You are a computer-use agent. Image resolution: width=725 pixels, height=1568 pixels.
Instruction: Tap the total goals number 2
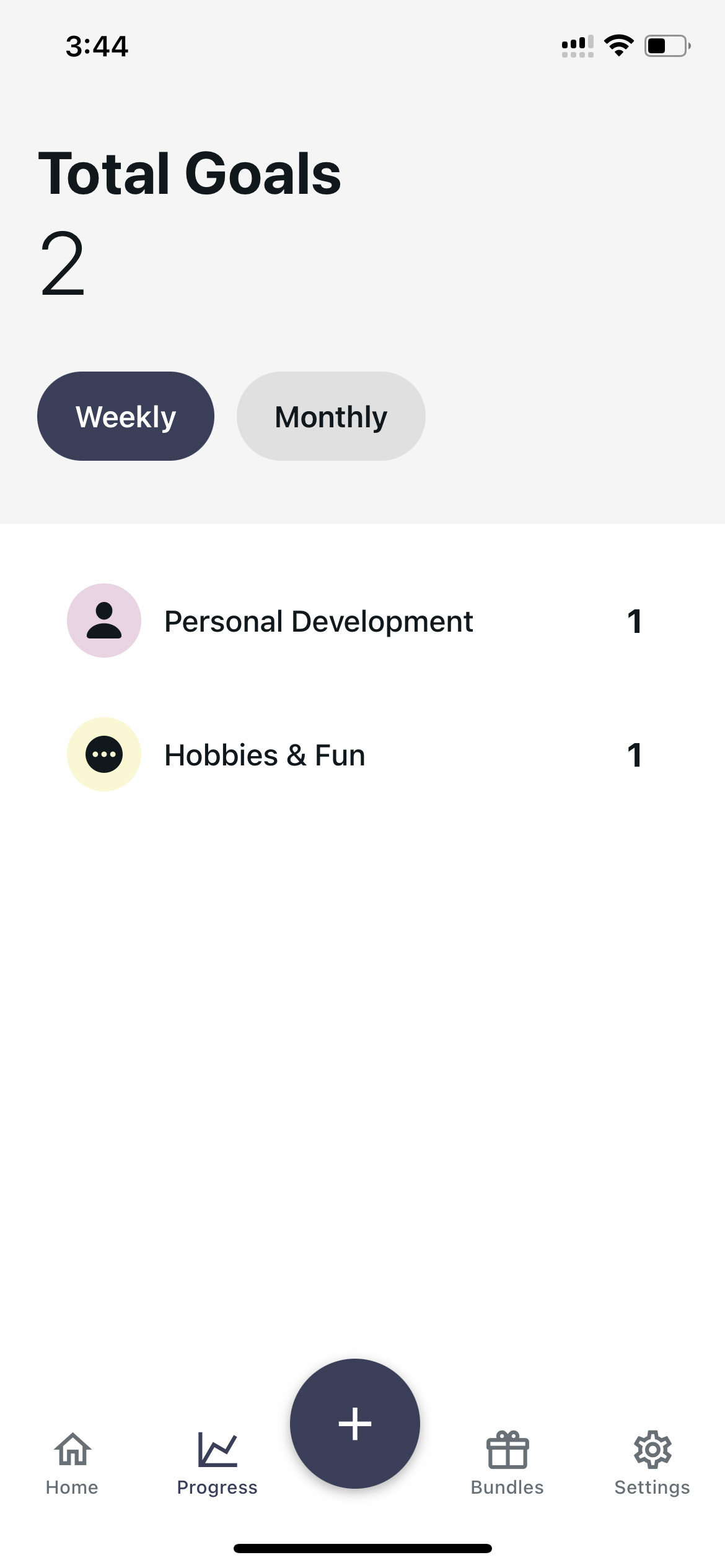(62, 264)
